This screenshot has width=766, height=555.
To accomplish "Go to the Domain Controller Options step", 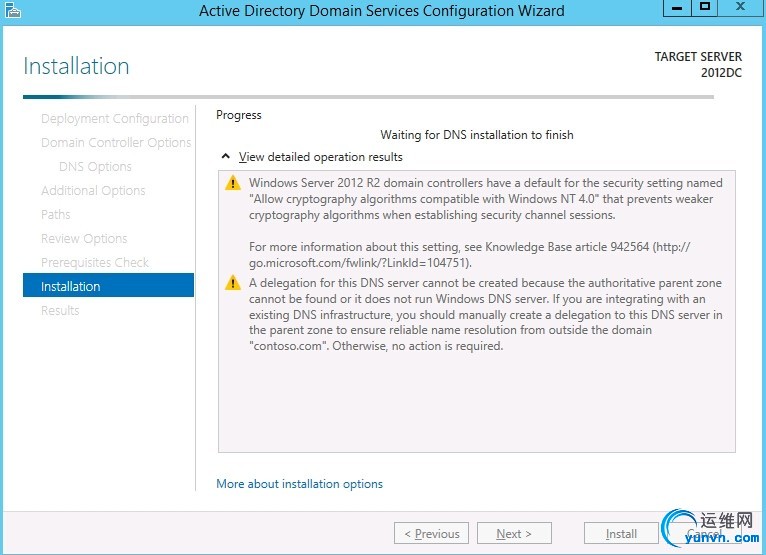I will coord(115,143).
